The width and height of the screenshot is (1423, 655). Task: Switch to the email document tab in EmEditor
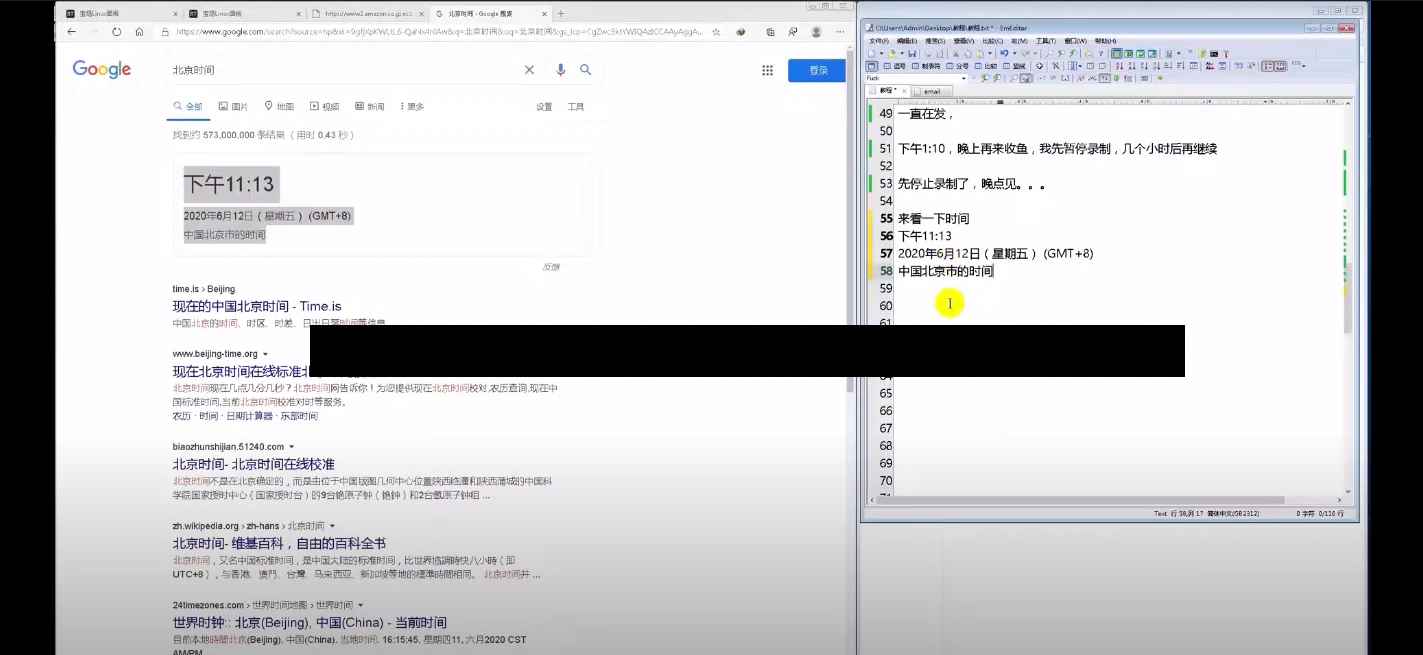coord(931,91)
